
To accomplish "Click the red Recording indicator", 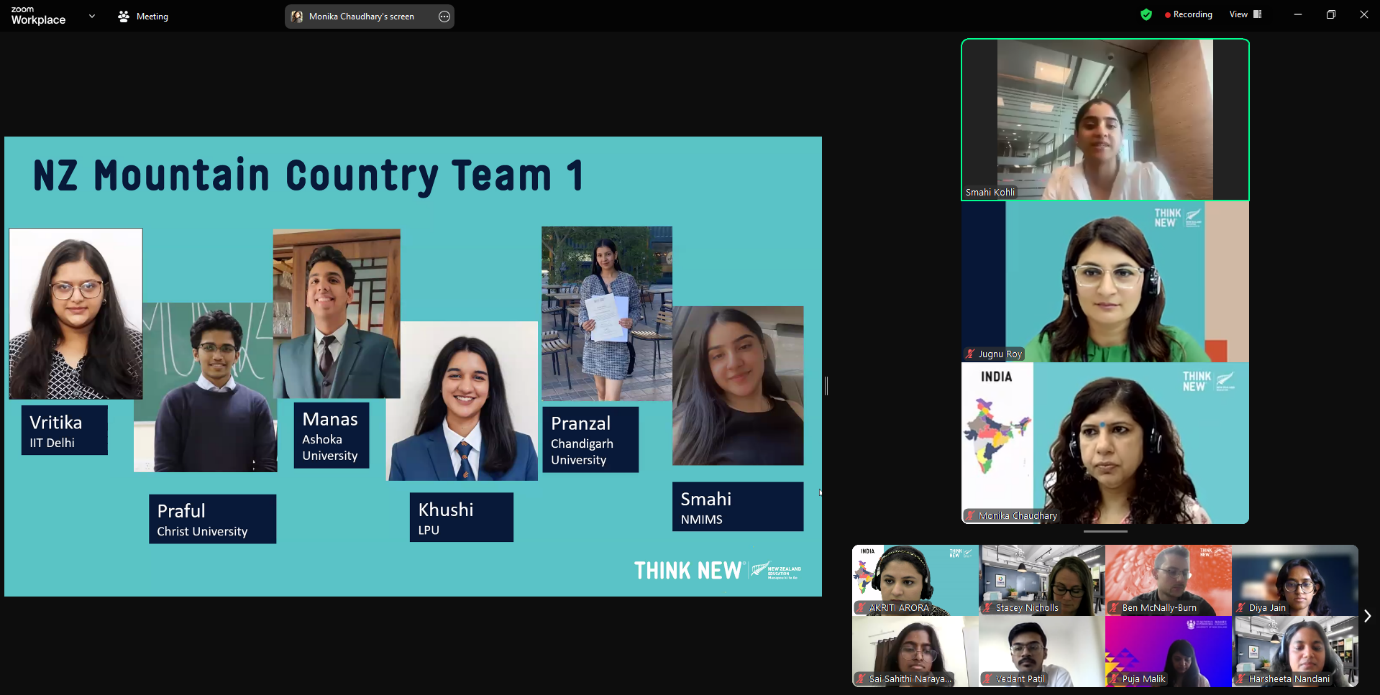I will click(1188, 15).
